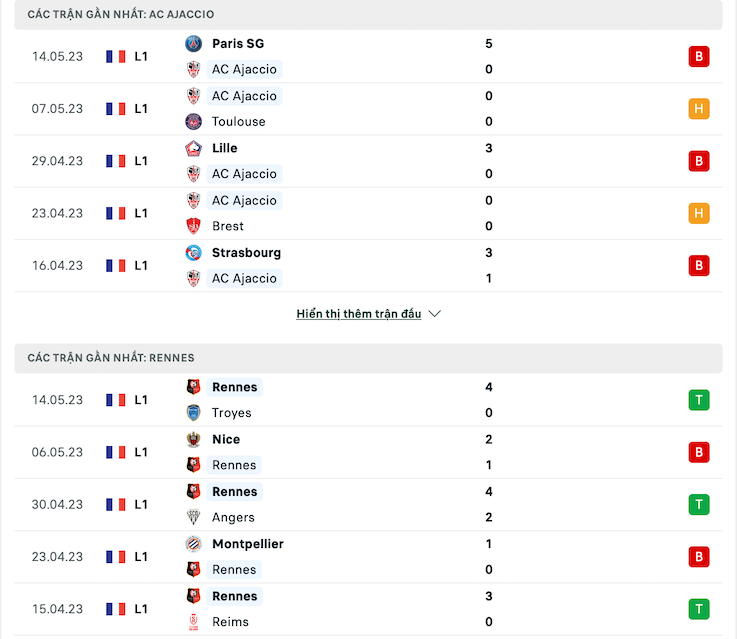Click the Reims team badge
The width and height of the screenshot is (737, 639).
click(193, 622)
